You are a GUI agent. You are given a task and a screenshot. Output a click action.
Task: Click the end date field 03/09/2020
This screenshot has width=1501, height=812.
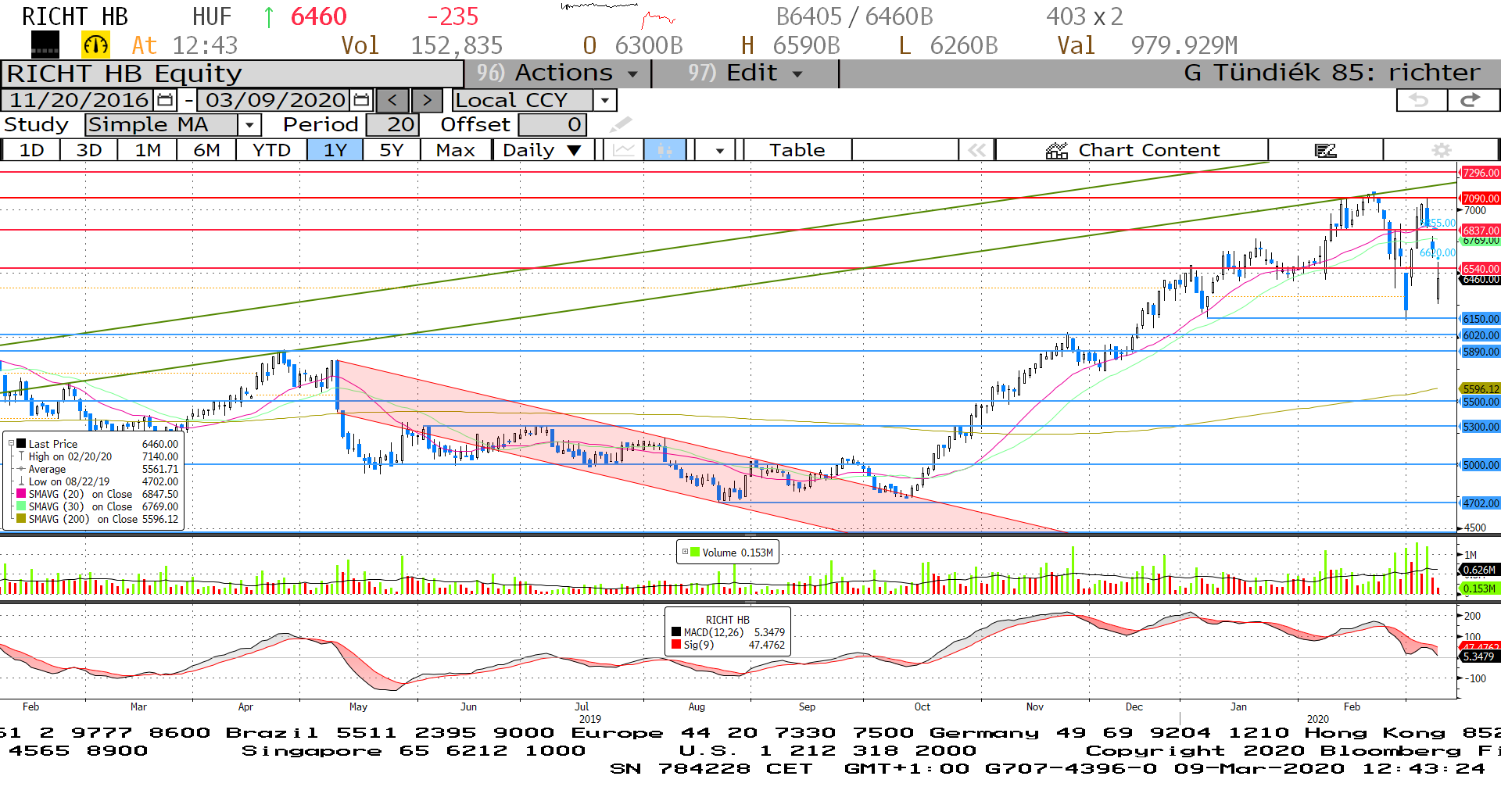[275, 100]
